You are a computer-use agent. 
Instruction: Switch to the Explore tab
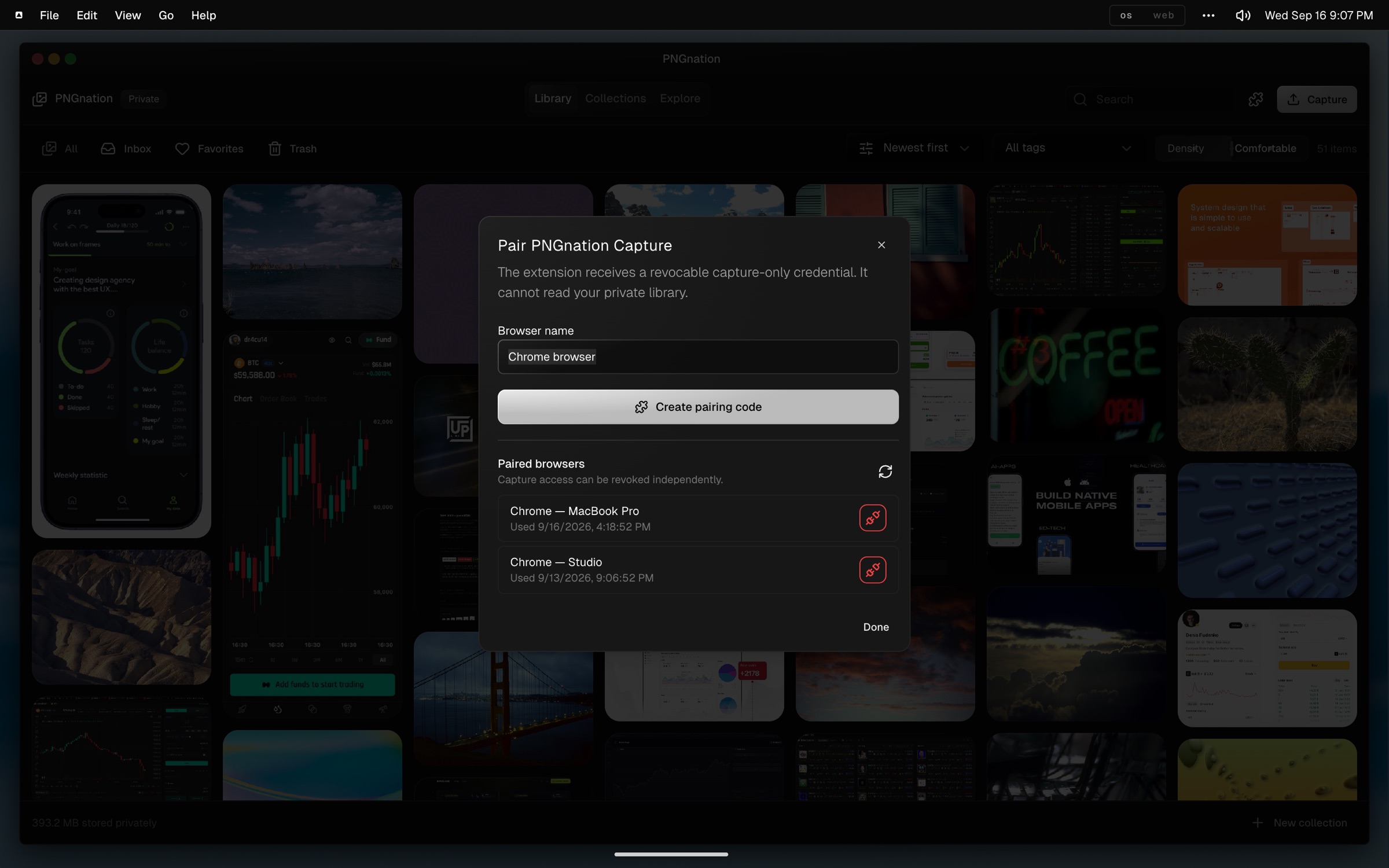[x=680, y=98]
